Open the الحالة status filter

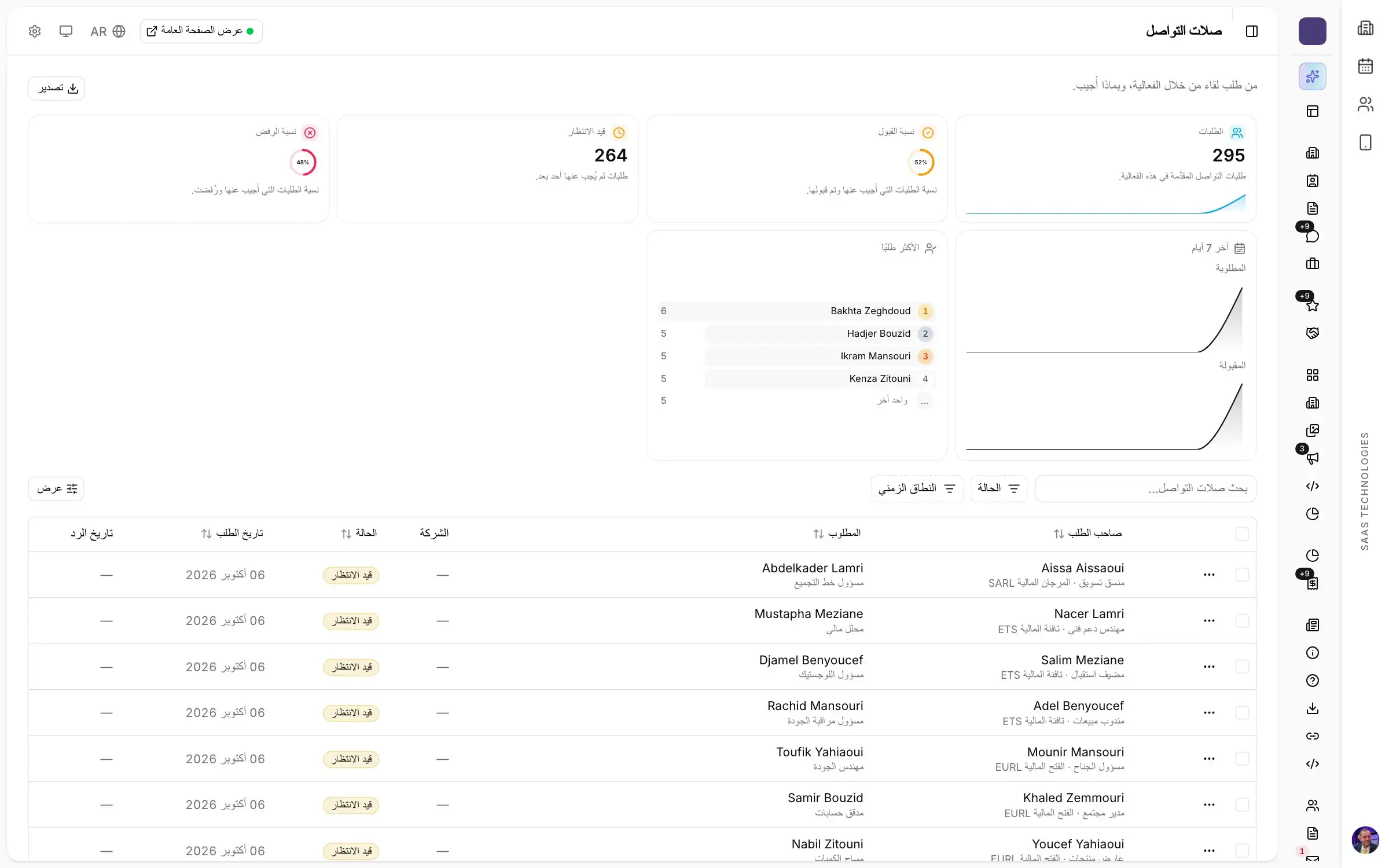click(x=998, y=488)
